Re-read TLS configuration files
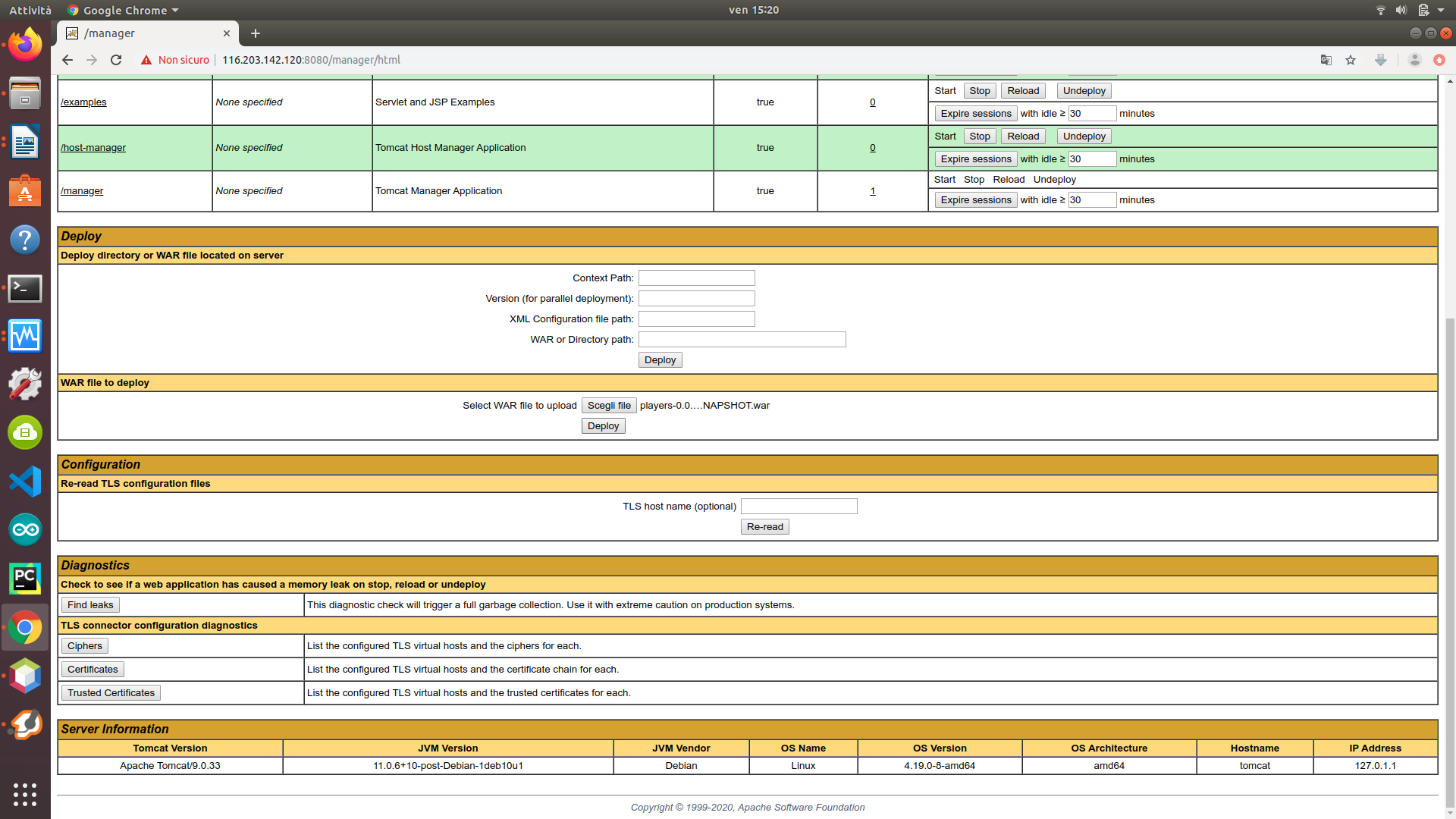 [765, 527]
